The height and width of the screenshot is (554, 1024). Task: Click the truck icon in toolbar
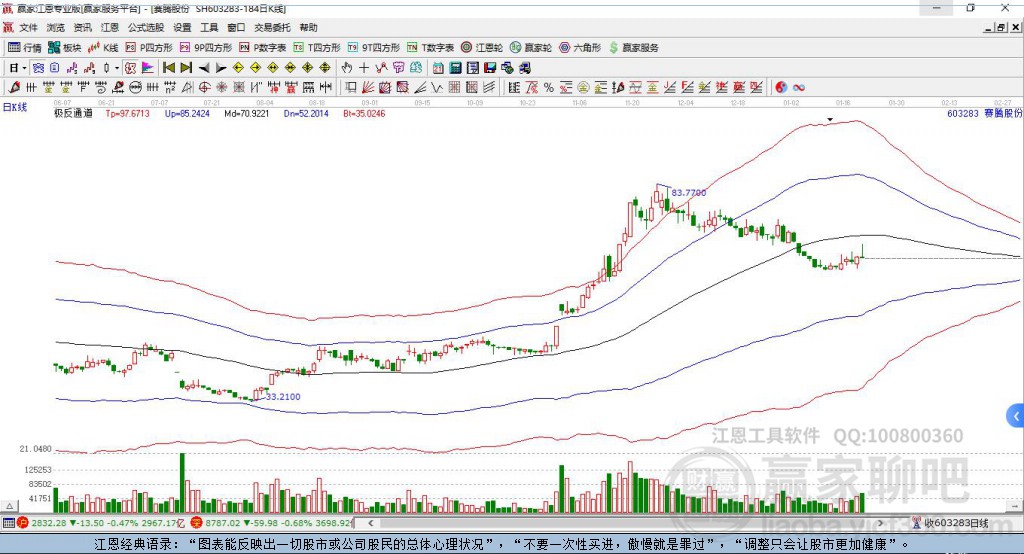tap(525, 68)
